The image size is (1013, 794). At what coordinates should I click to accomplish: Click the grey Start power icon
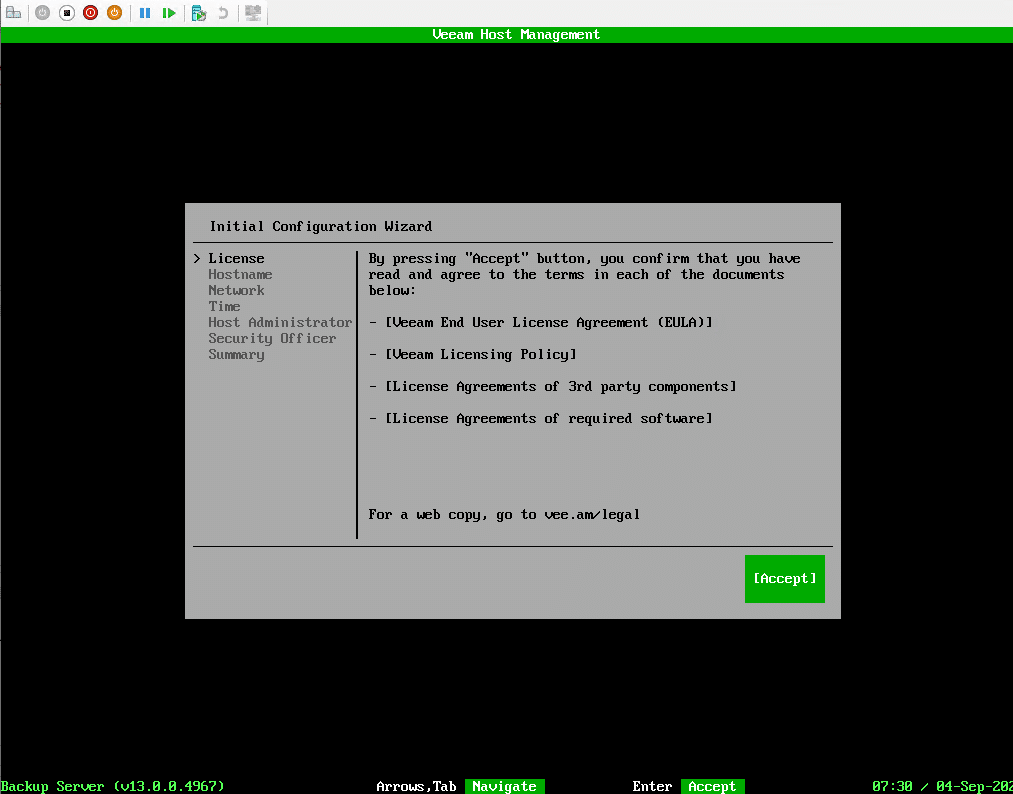42,13
